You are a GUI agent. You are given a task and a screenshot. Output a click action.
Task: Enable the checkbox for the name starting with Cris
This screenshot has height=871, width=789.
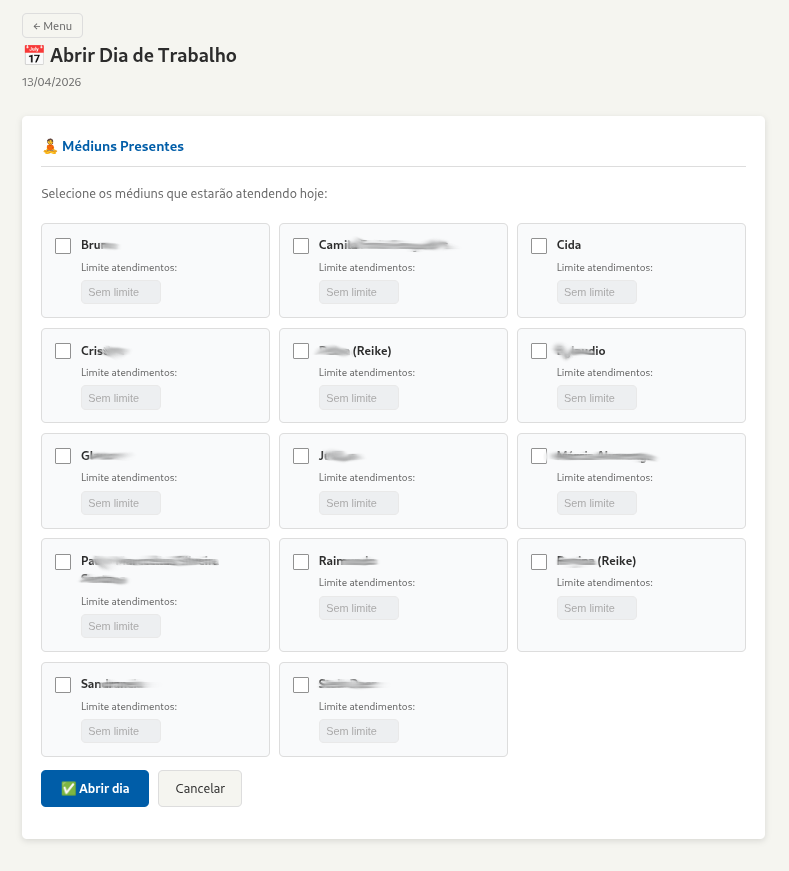63,351
